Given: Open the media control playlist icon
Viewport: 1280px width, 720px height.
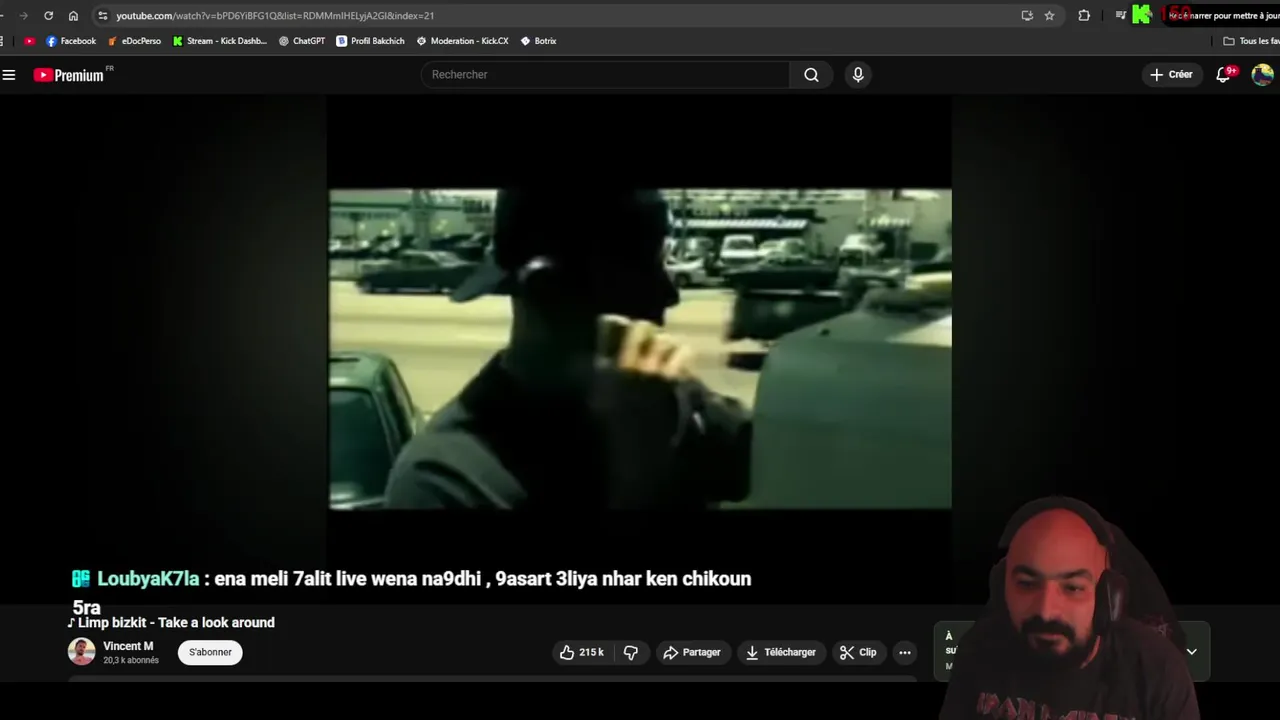Looking at the screenshot, I should click(1121, 15).
